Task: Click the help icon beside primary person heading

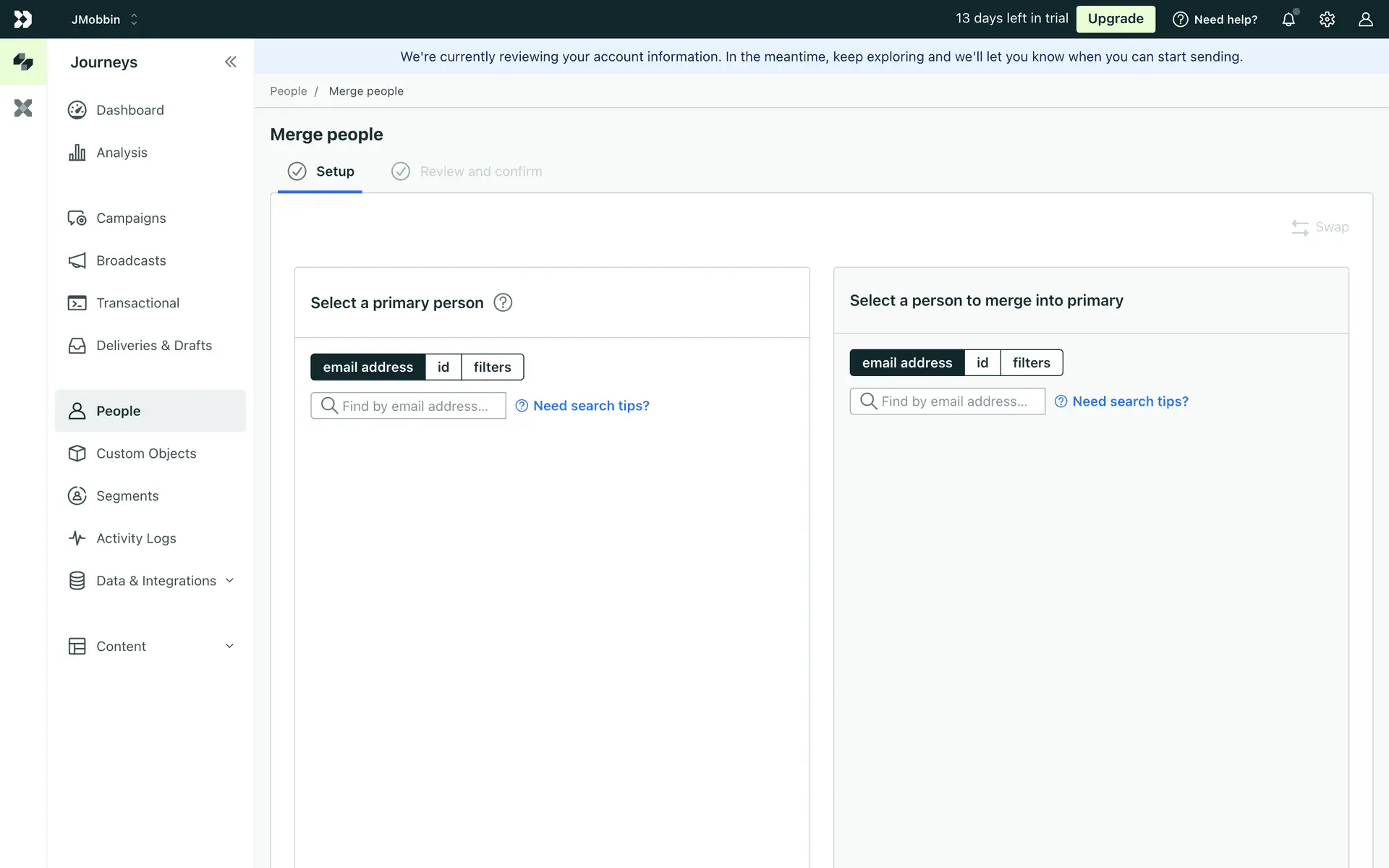Action: click(x=503, y=302)
